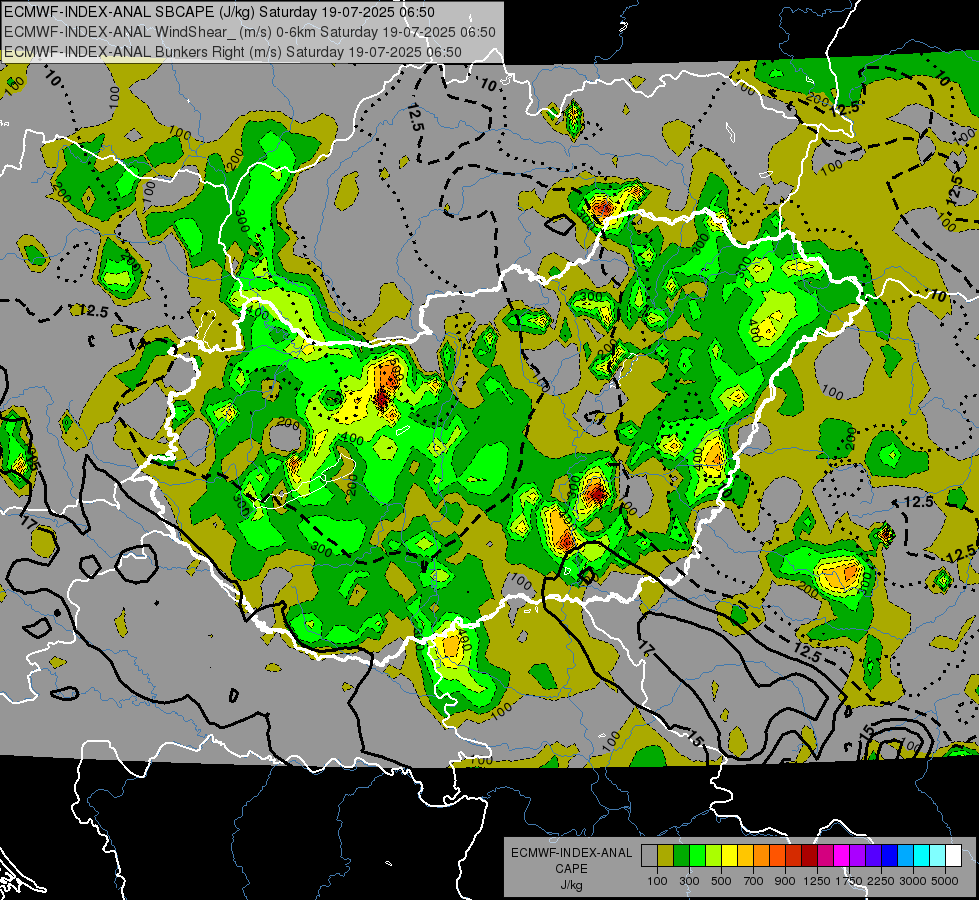Select the WindShear_ 0-6km header line

tap(250, 32)
